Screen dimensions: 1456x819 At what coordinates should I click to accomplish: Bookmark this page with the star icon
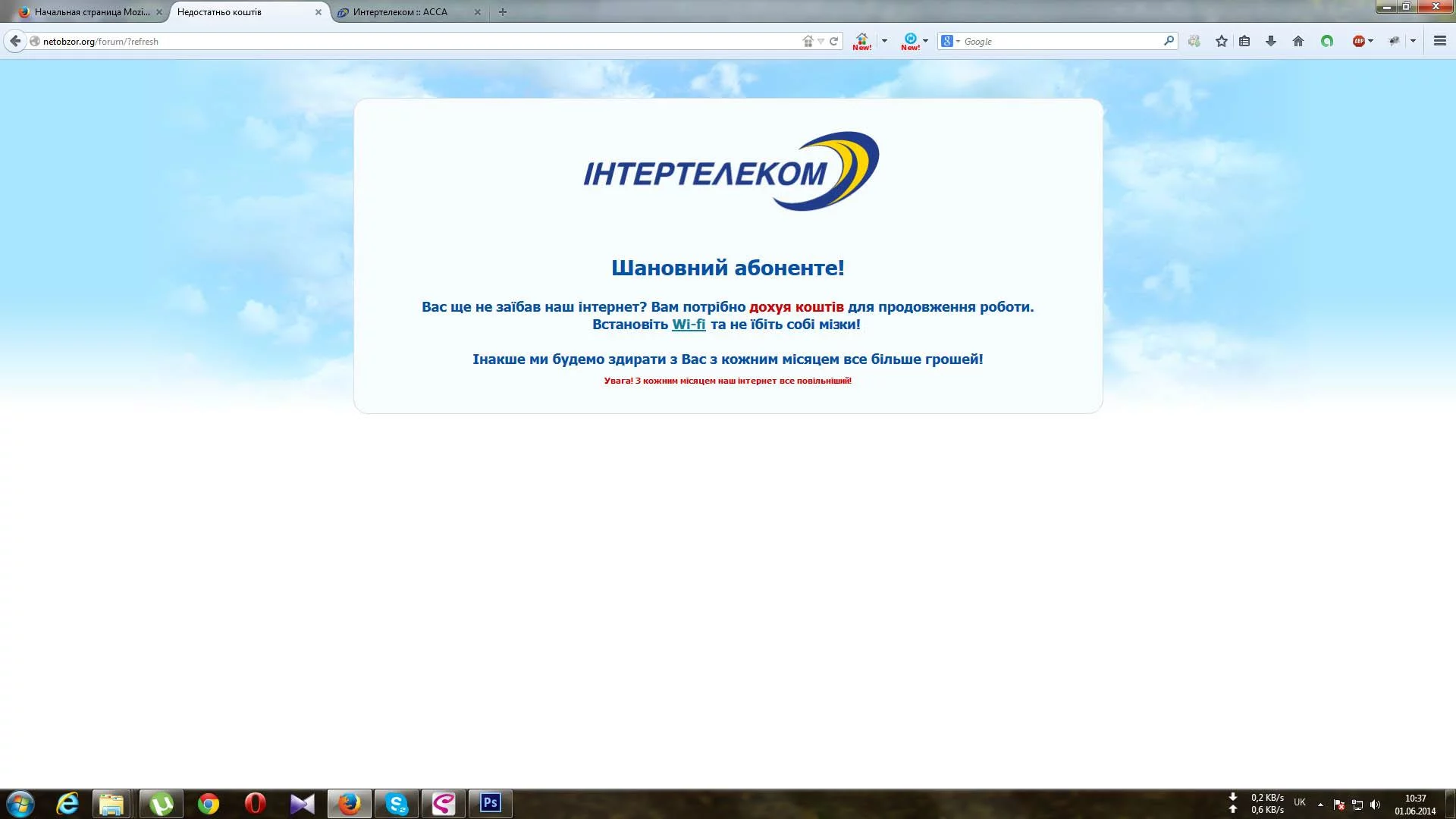(x=1221, y=41)
